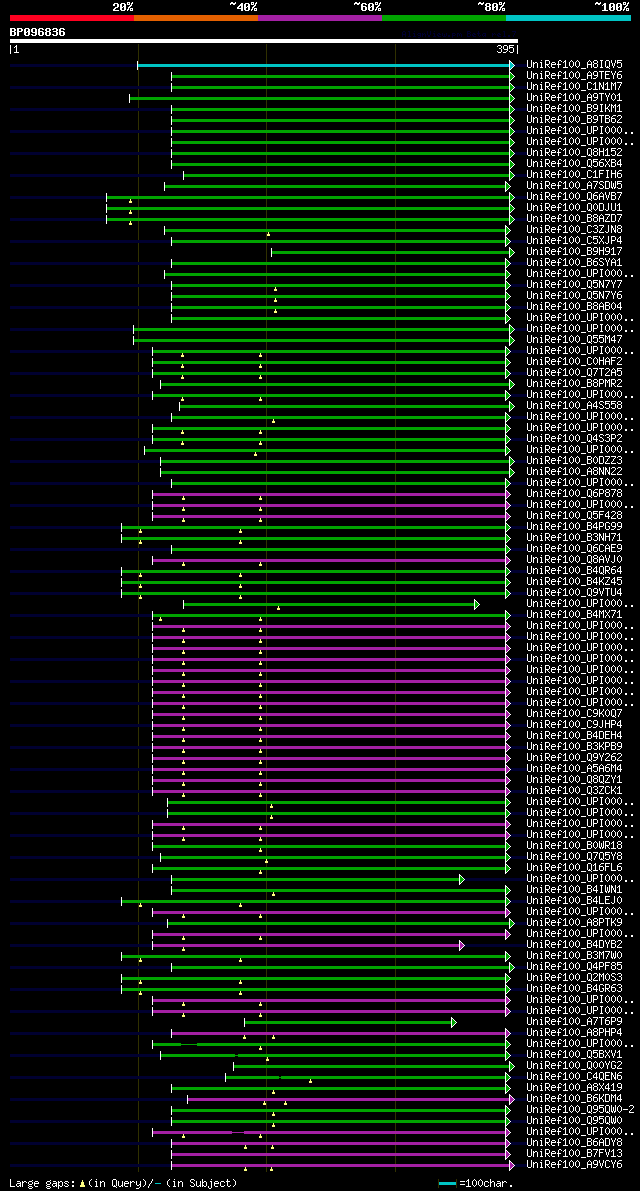View the UniRef100_B6KDM4 entry
Viewport: 640px width, 1191px height.
coord(574,1100)
